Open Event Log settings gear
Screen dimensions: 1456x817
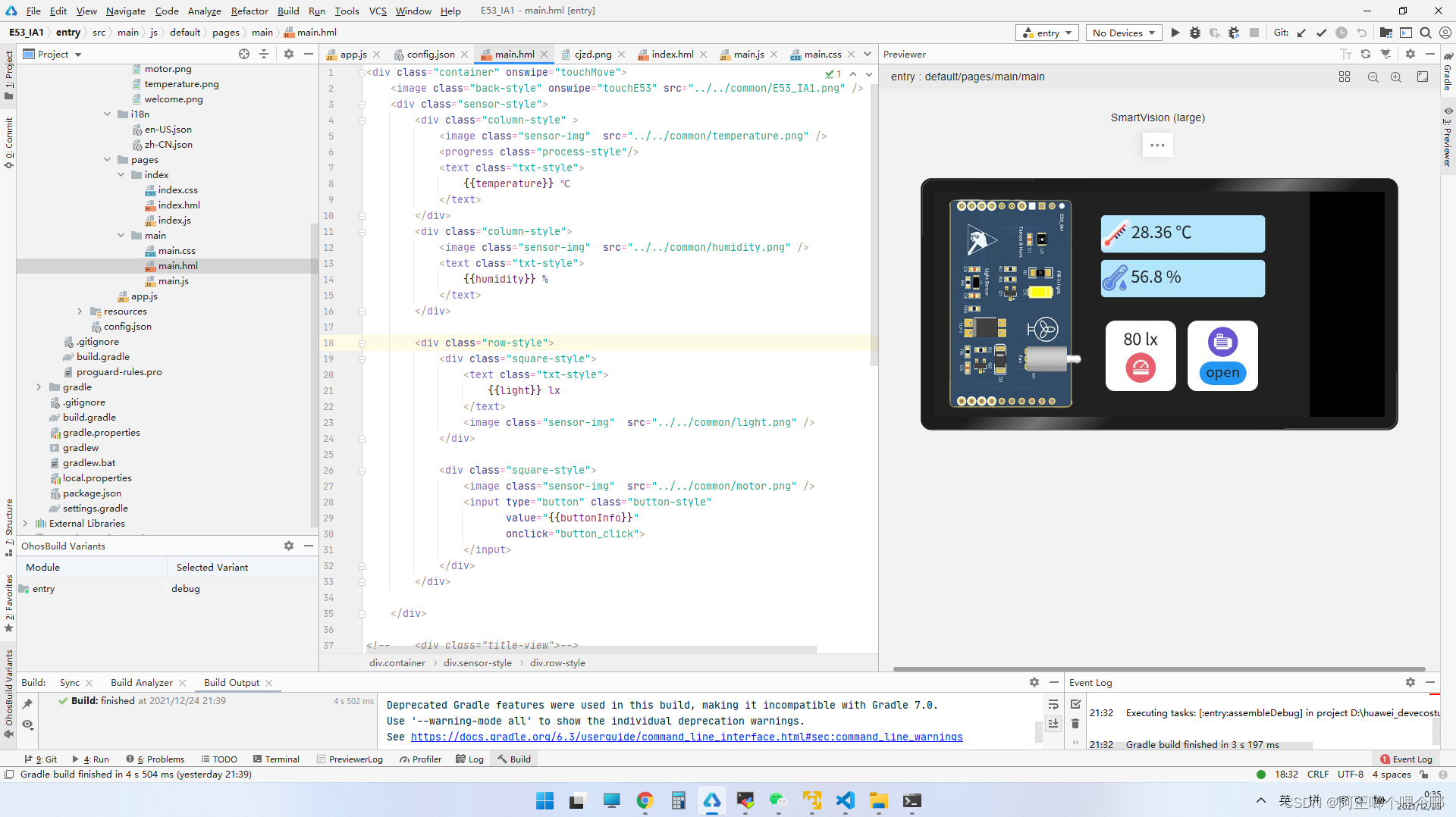click(1410, 682)
